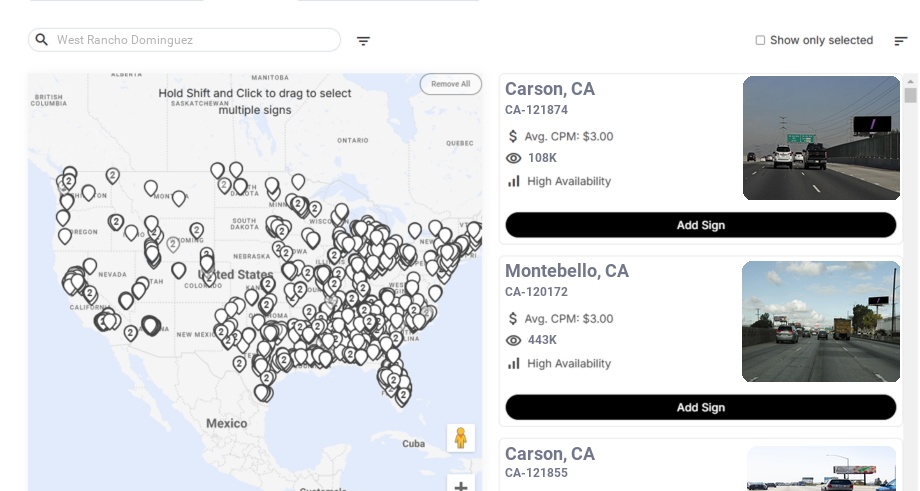Click the search magnifier icon
Screen dimensions: 920x491
click(42, 40)
